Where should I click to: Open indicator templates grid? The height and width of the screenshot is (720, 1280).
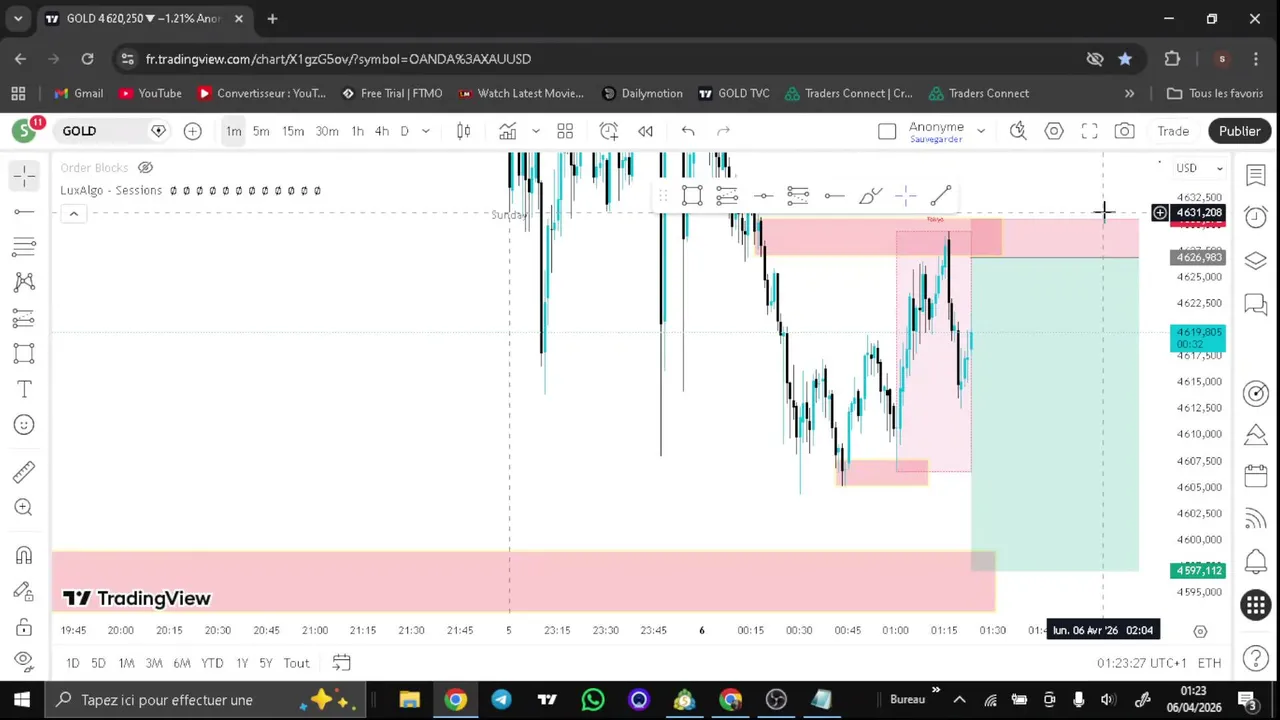click(565, 131)
